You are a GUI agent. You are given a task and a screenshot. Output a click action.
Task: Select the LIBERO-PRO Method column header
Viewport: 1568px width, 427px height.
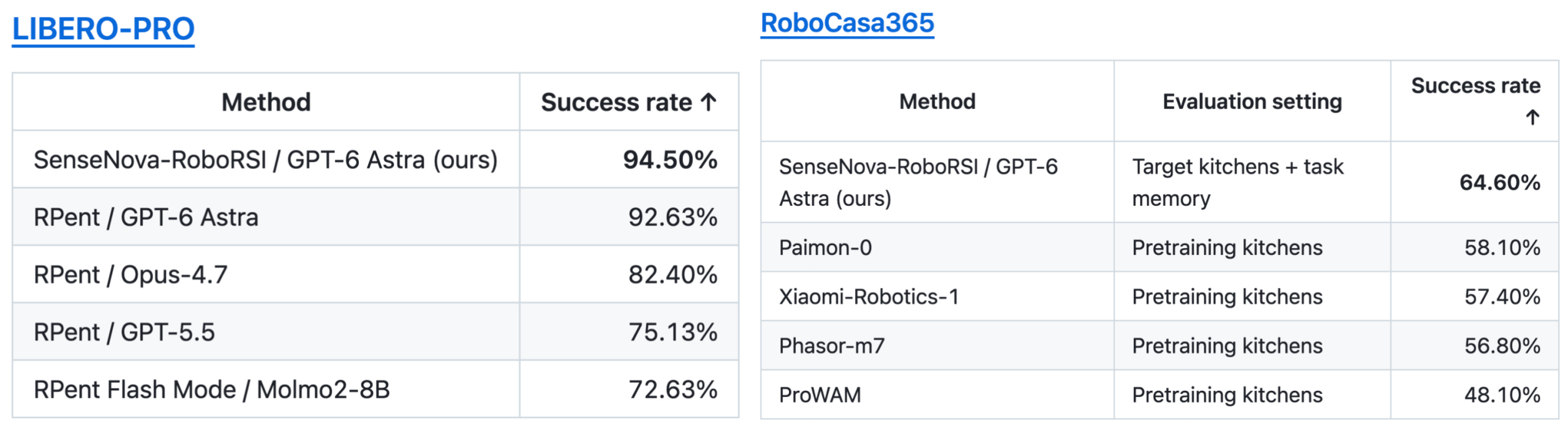[266, 102]
